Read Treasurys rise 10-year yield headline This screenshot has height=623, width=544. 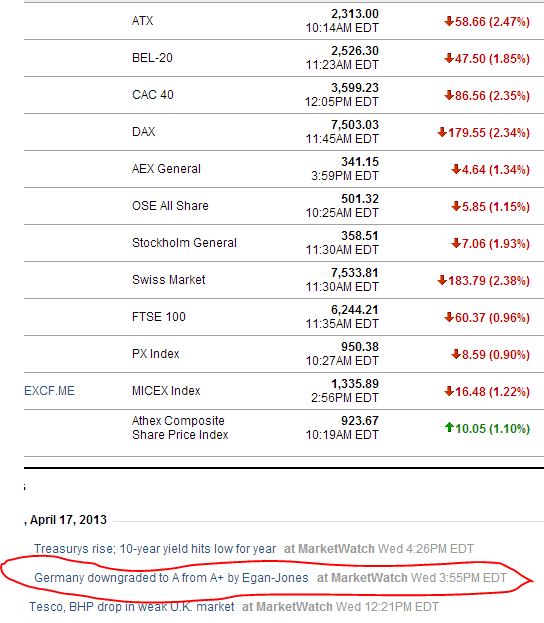[x=155, y=549]
